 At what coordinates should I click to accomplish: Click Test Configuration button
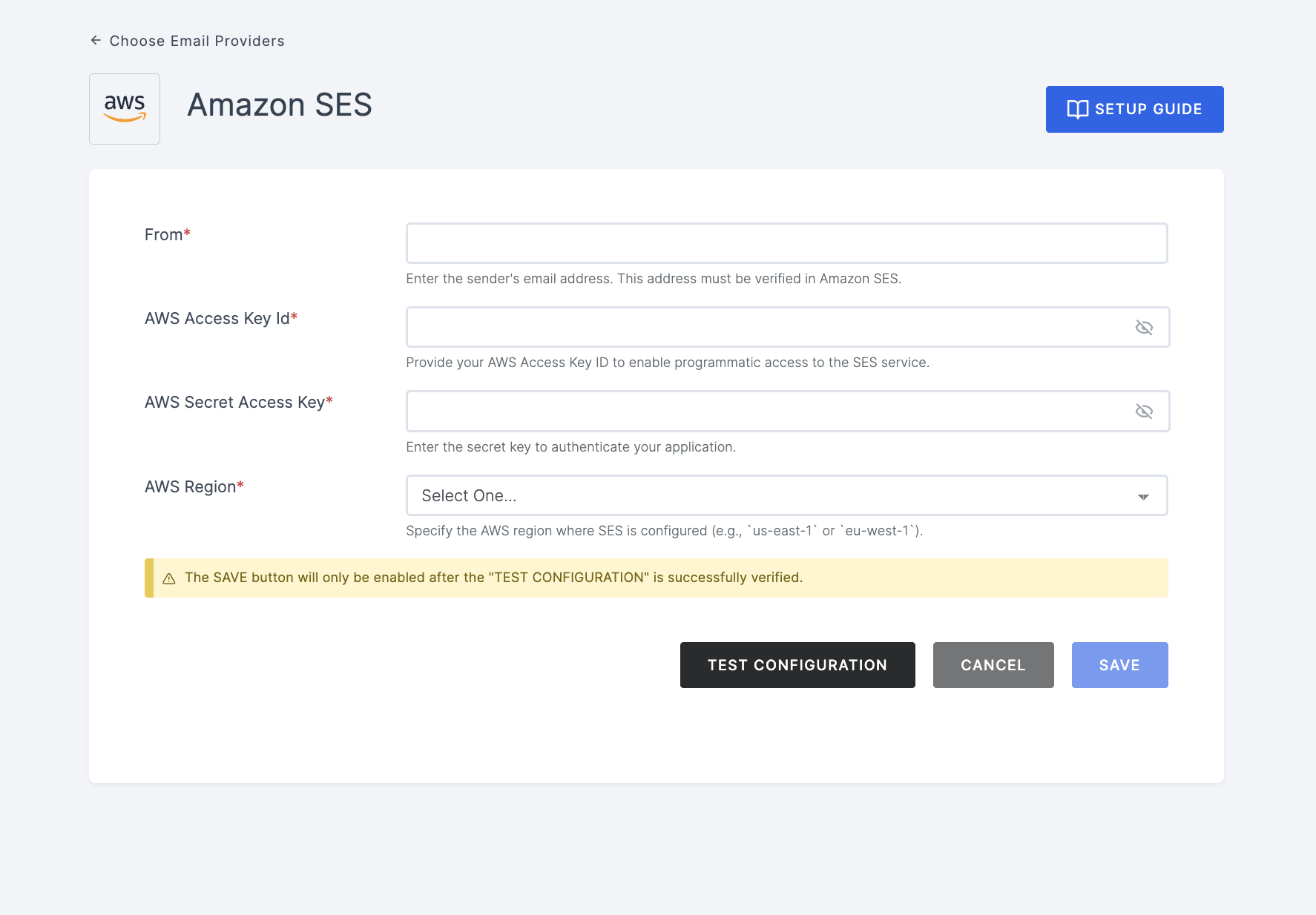pos(797,665)
